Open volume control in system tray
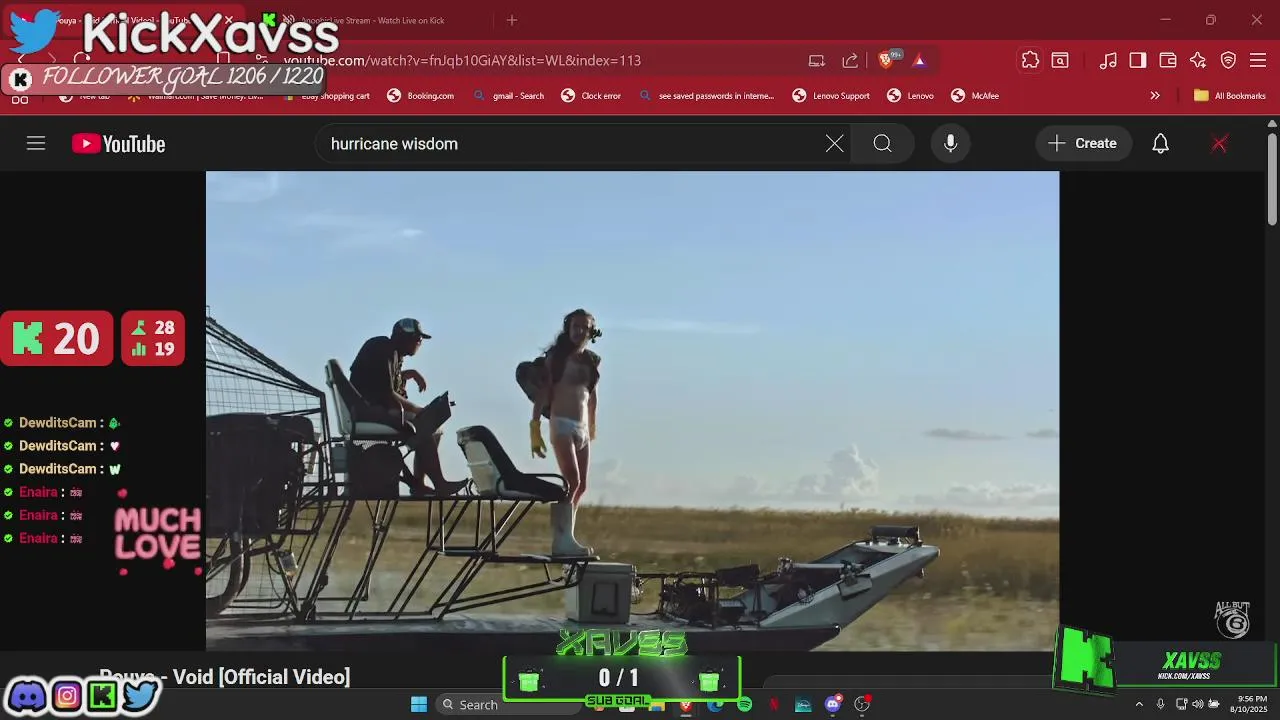1280x720 pixels. click(x=1197, y=704)
